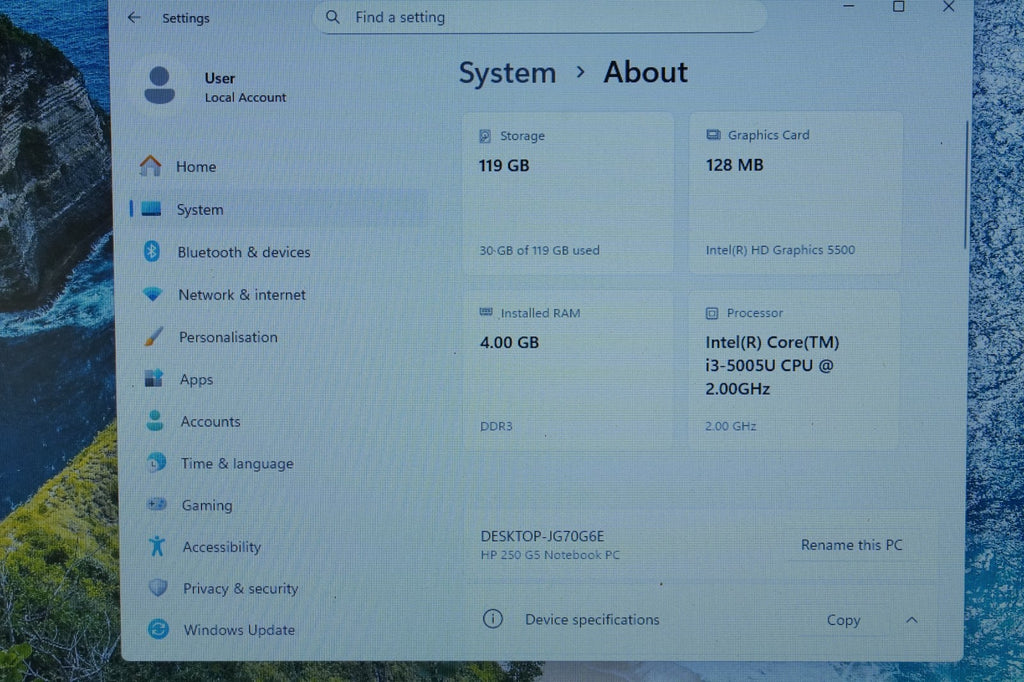Select System in the sidebar
This screenshot has width=1024, height=682.
point(200,210)
